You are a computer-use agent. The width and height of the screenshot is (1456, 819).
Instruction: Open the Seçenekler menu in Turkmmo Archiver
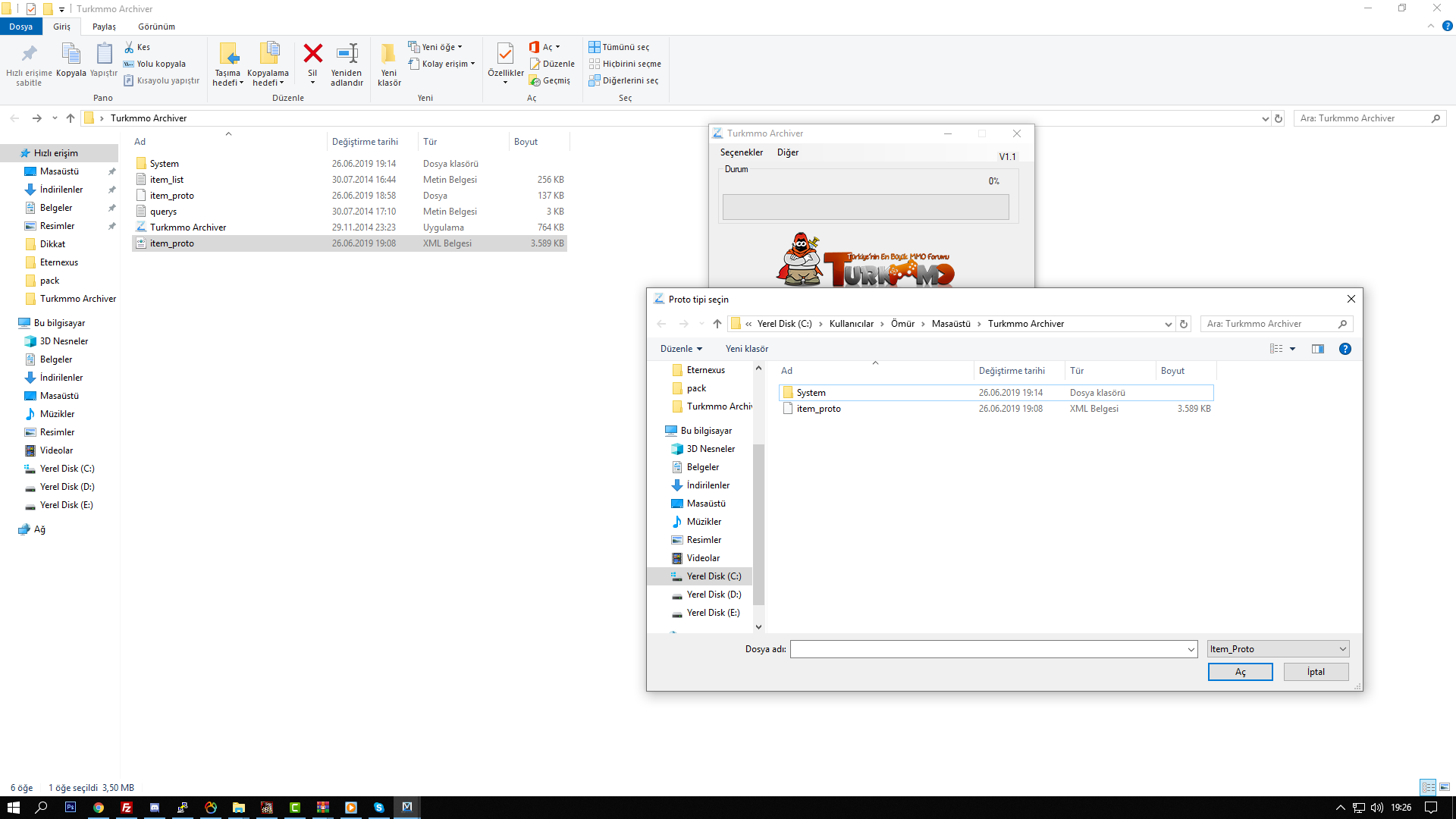click(741, 152)
